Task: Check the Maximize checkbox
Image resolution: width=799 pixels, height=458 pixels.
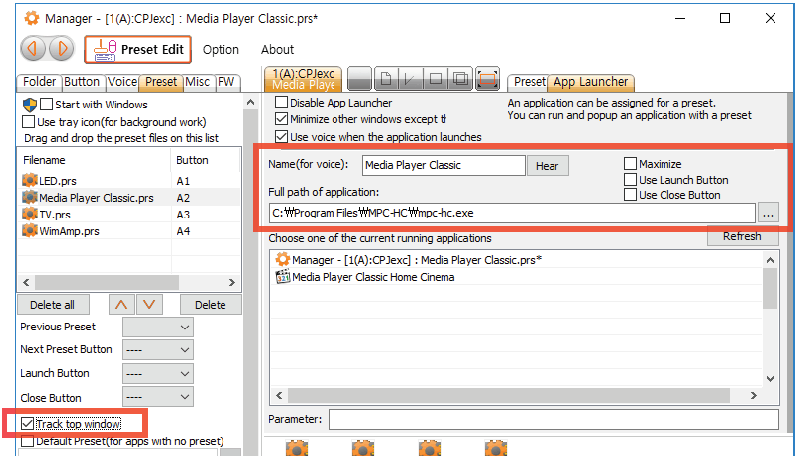Action: [630, 164]
